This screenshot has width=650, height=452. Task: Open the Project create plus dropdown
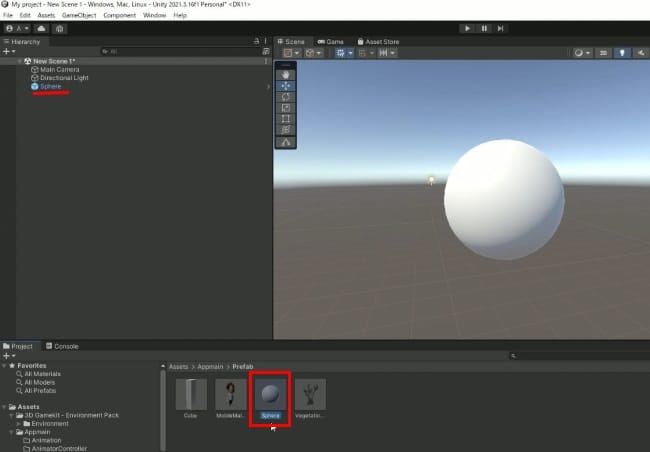[x=9, y=356]
